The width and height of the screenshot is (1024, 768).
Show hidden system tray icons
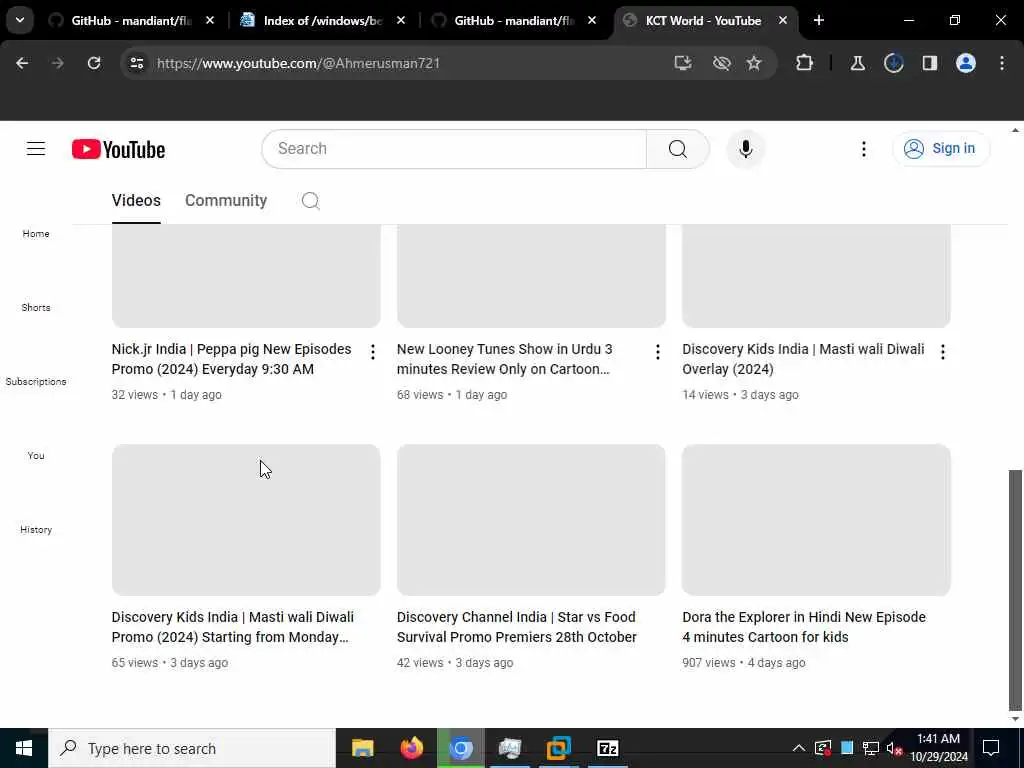coord(799,748)
